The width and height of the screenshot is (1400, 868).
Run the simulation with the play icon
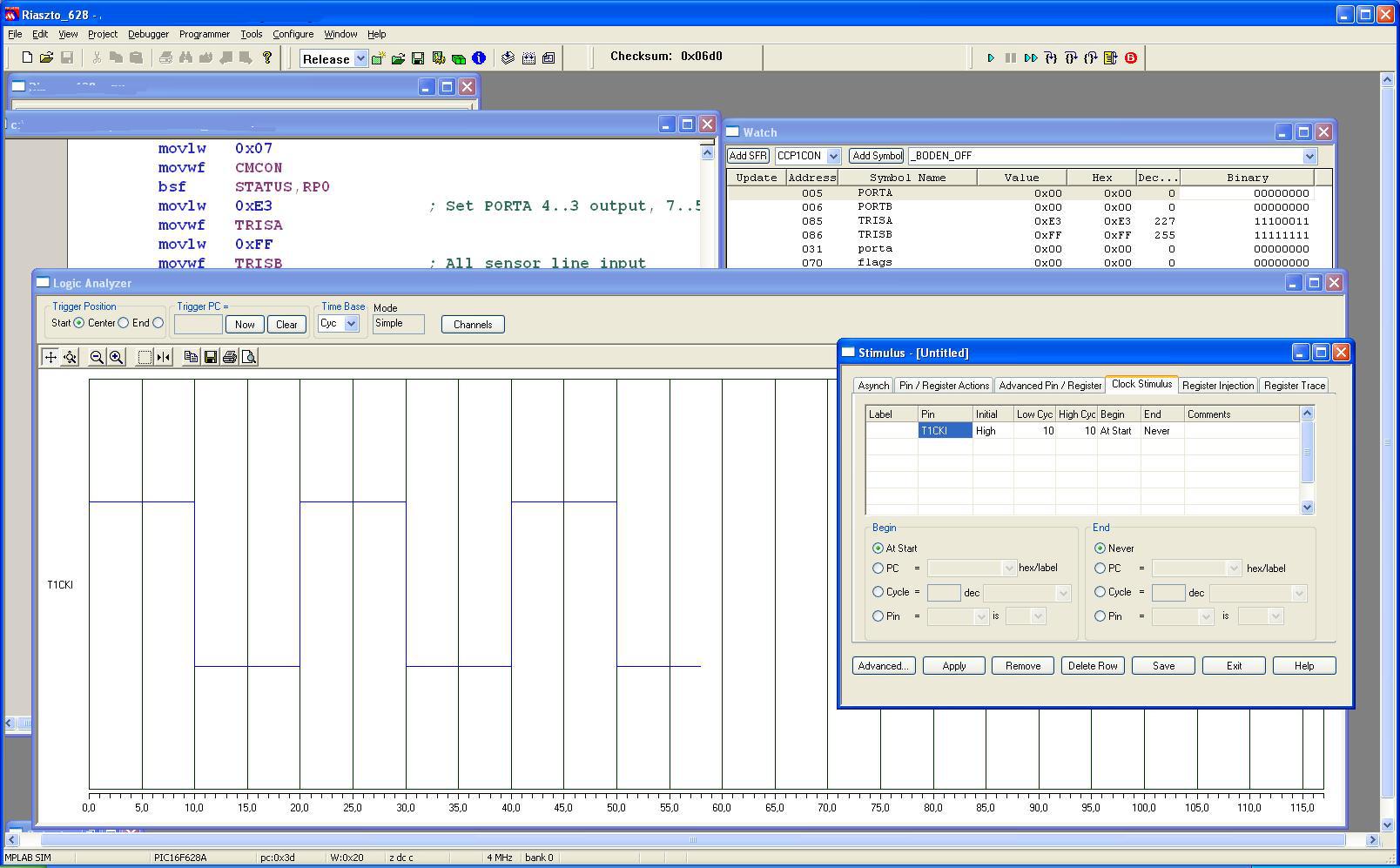click(991, 58)
